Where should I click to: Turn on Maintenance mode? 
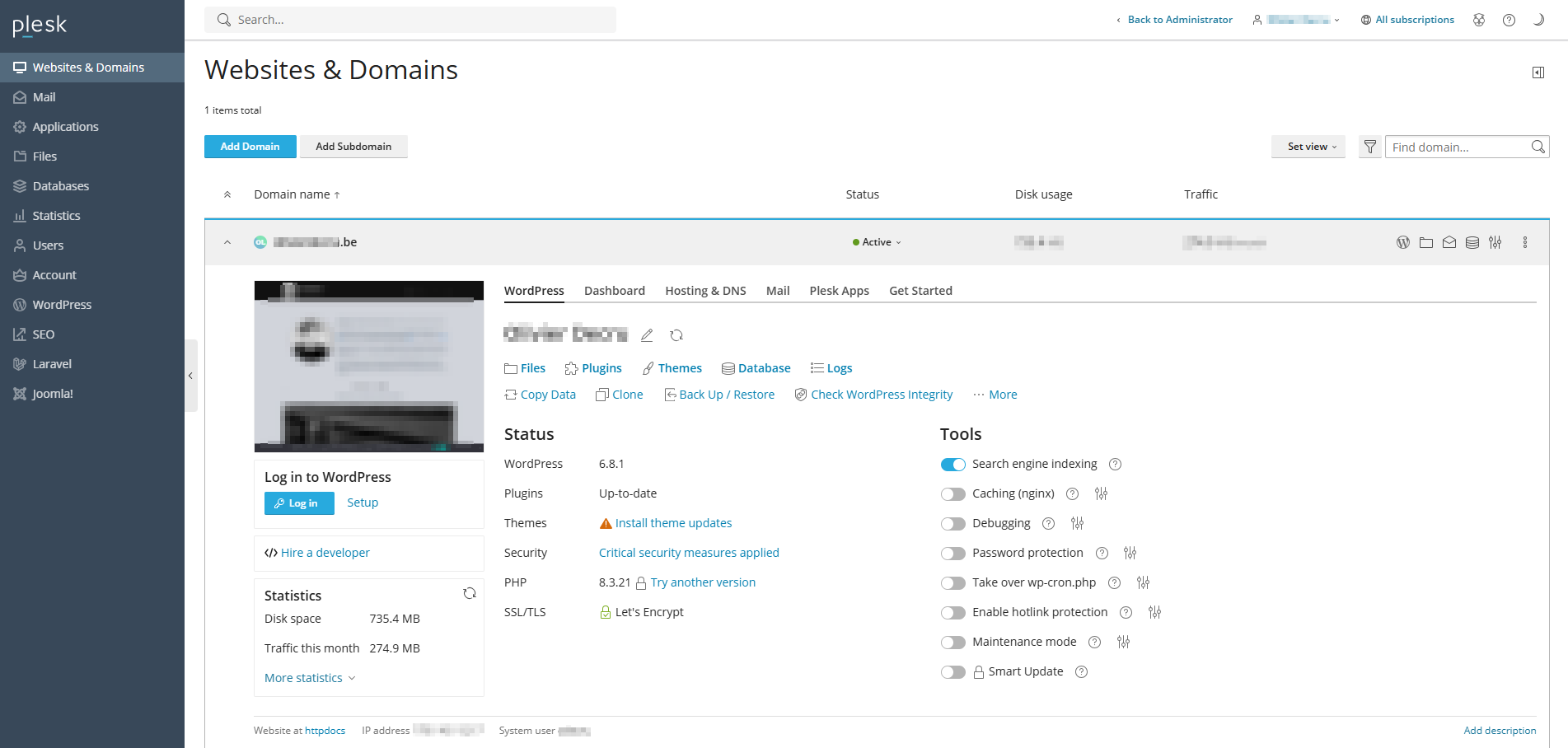click(953, 643)
